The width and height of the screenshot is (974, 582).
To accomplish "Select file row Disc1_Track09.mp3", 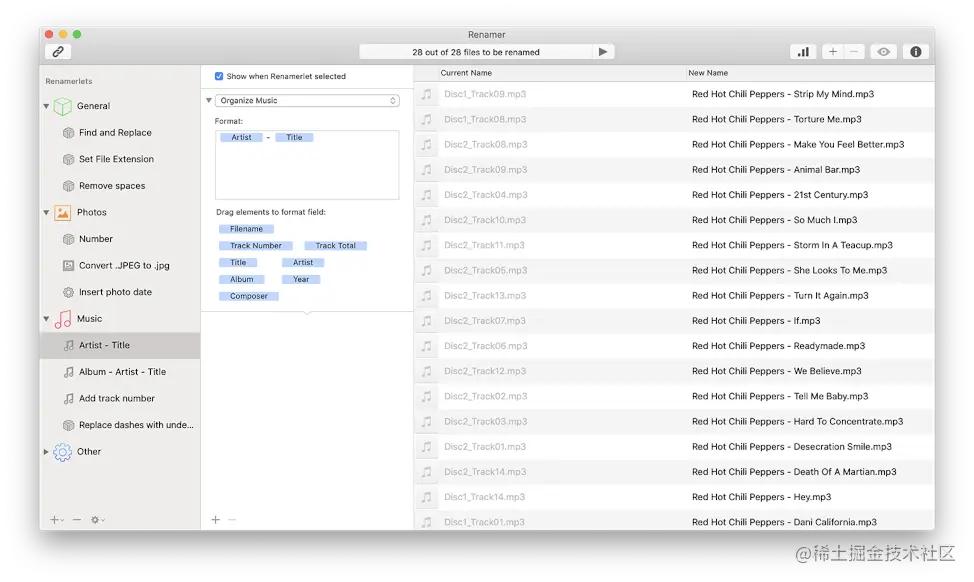I will point(674,94).
